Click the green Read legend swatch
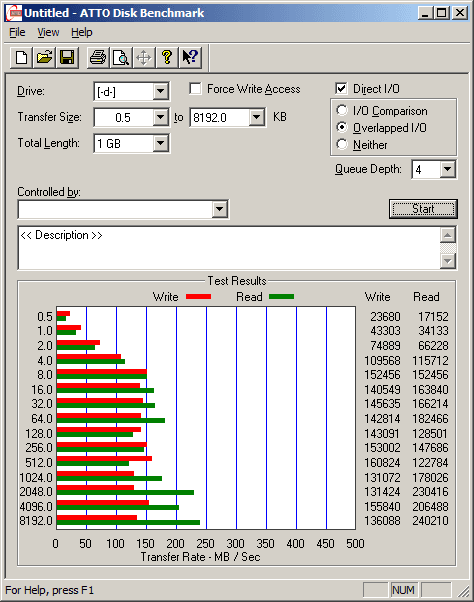Viewport: 474px width, 602px height. click(282, 296)
